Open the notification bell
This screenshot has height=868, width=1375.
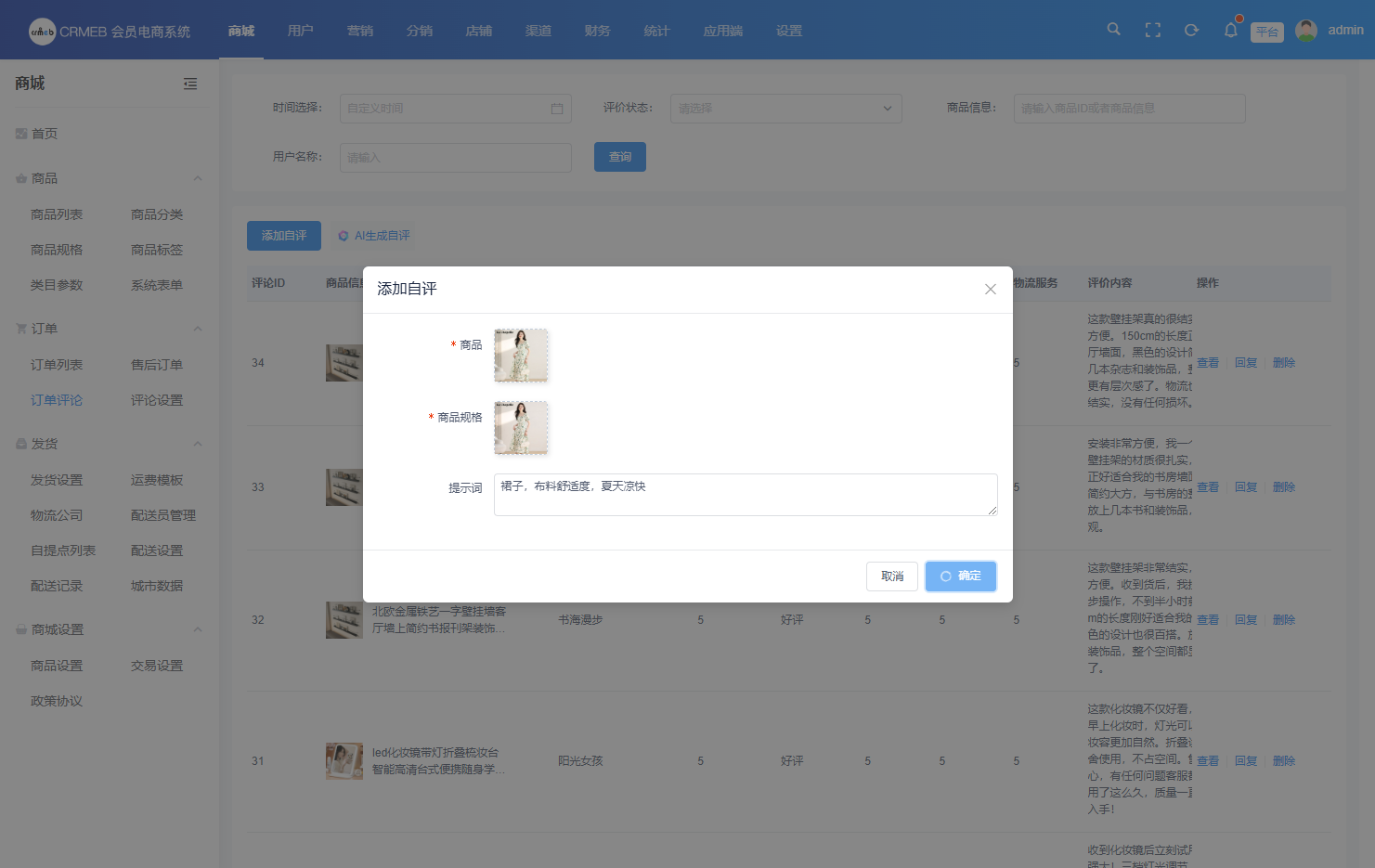(x=1230, y=30)
